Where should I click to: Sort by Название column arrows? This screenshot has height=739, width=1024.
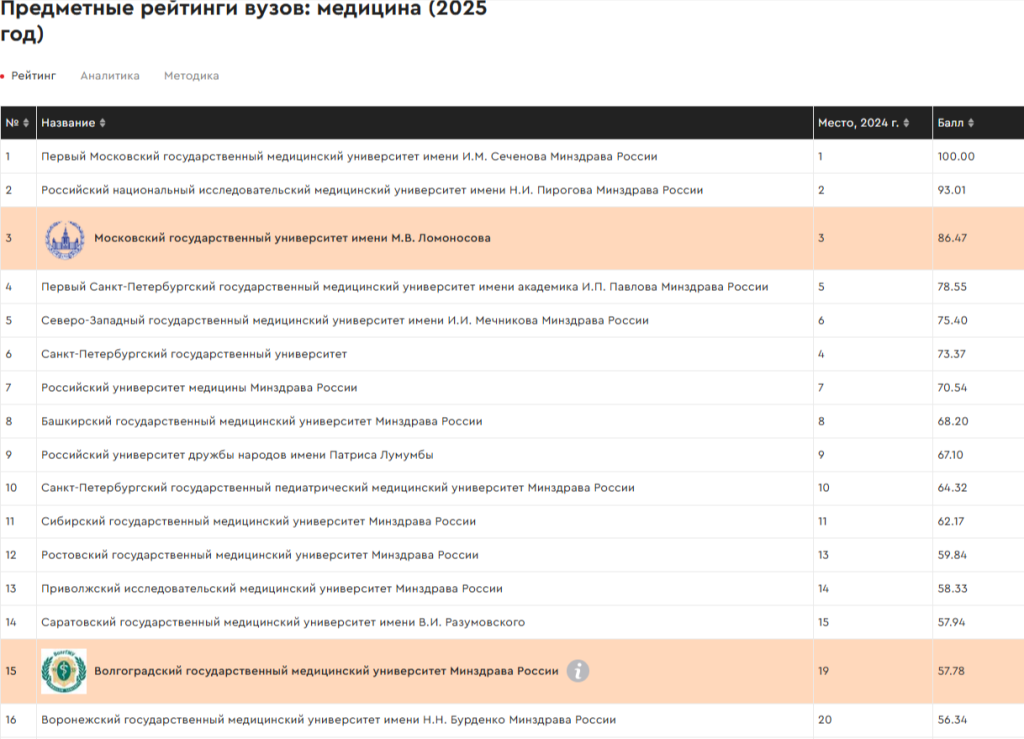(x=103, y=123)
